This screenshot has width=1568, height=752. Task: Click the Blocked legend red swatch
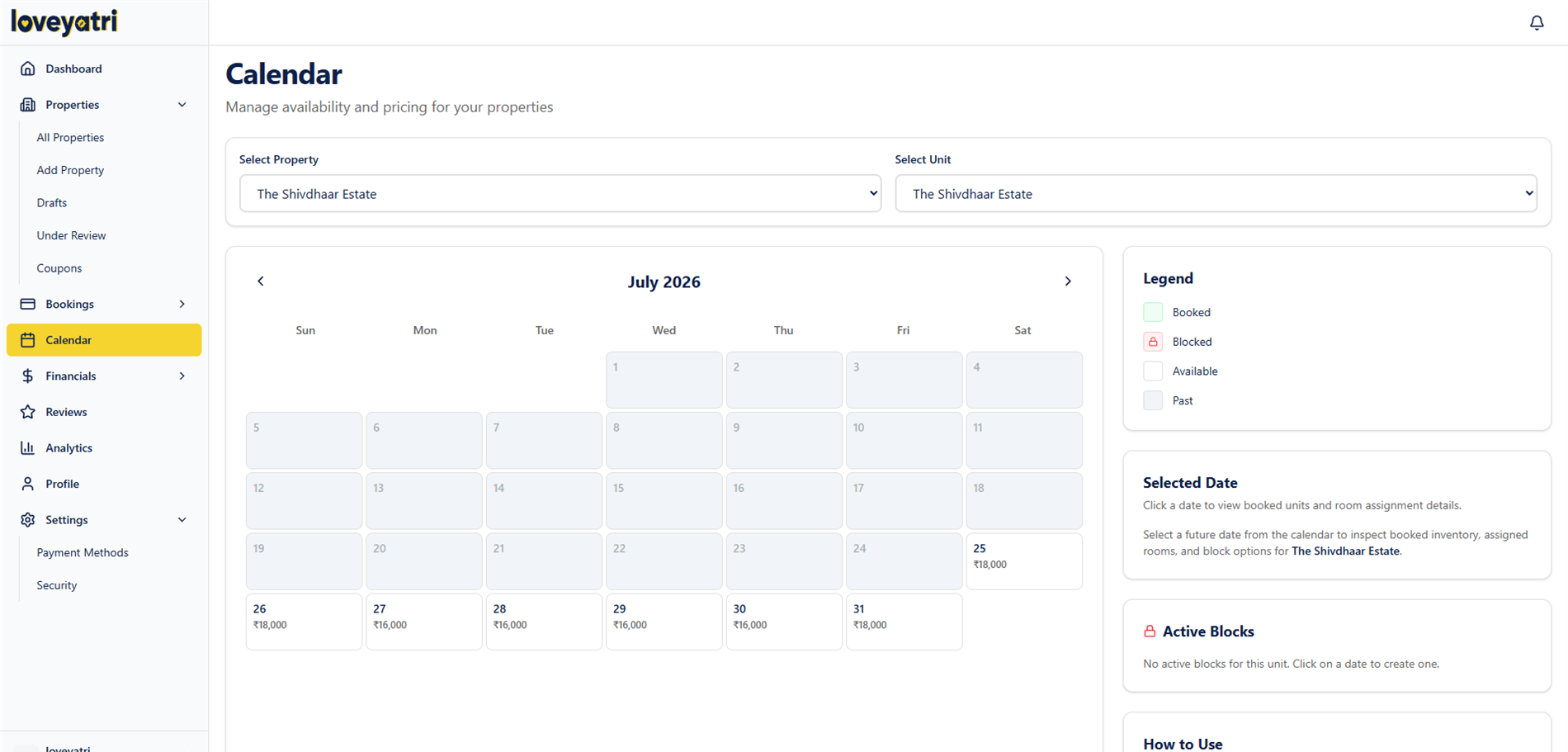pos(1153,342)
